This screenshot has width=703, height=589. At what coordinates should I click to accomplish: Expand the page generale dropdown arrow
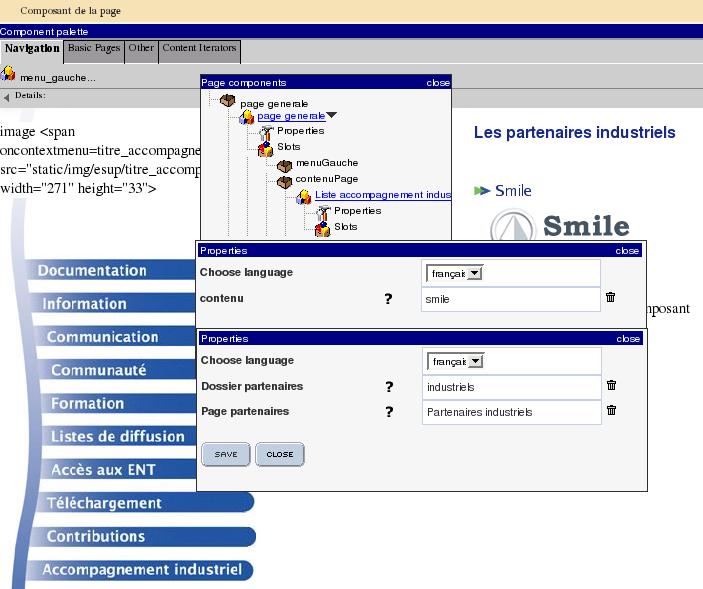[x=332, y=116]
